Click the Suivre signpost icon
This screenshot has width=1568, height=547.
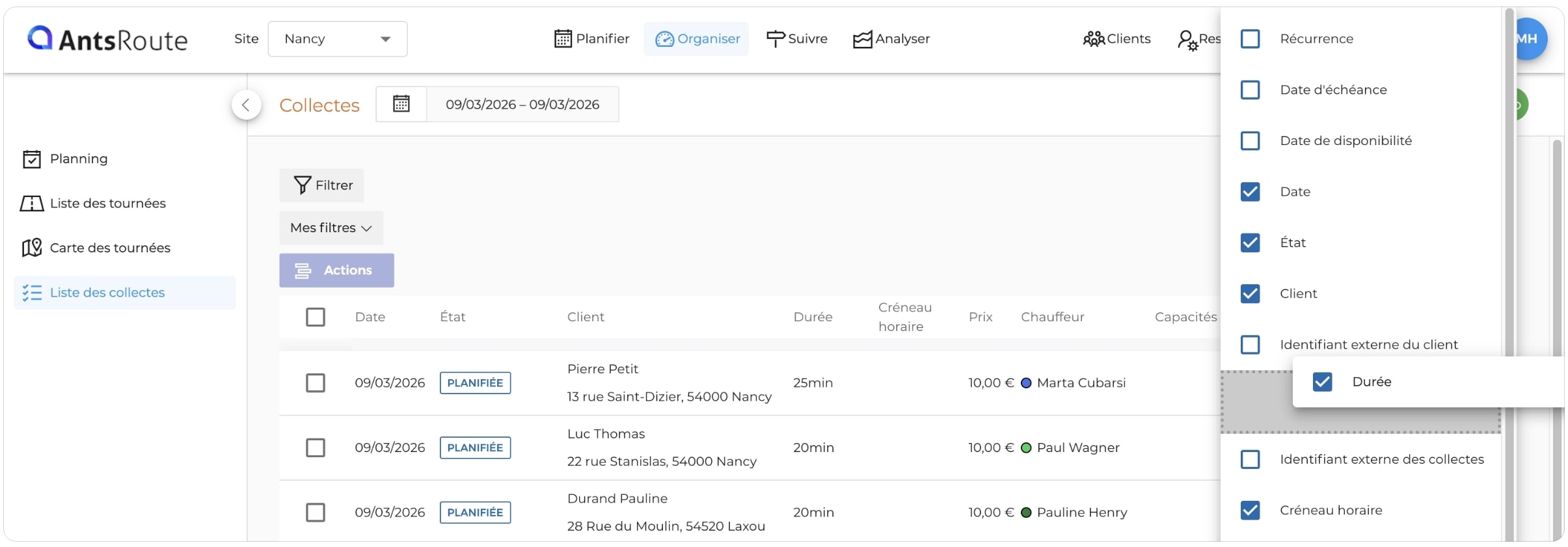pos(776,39)
